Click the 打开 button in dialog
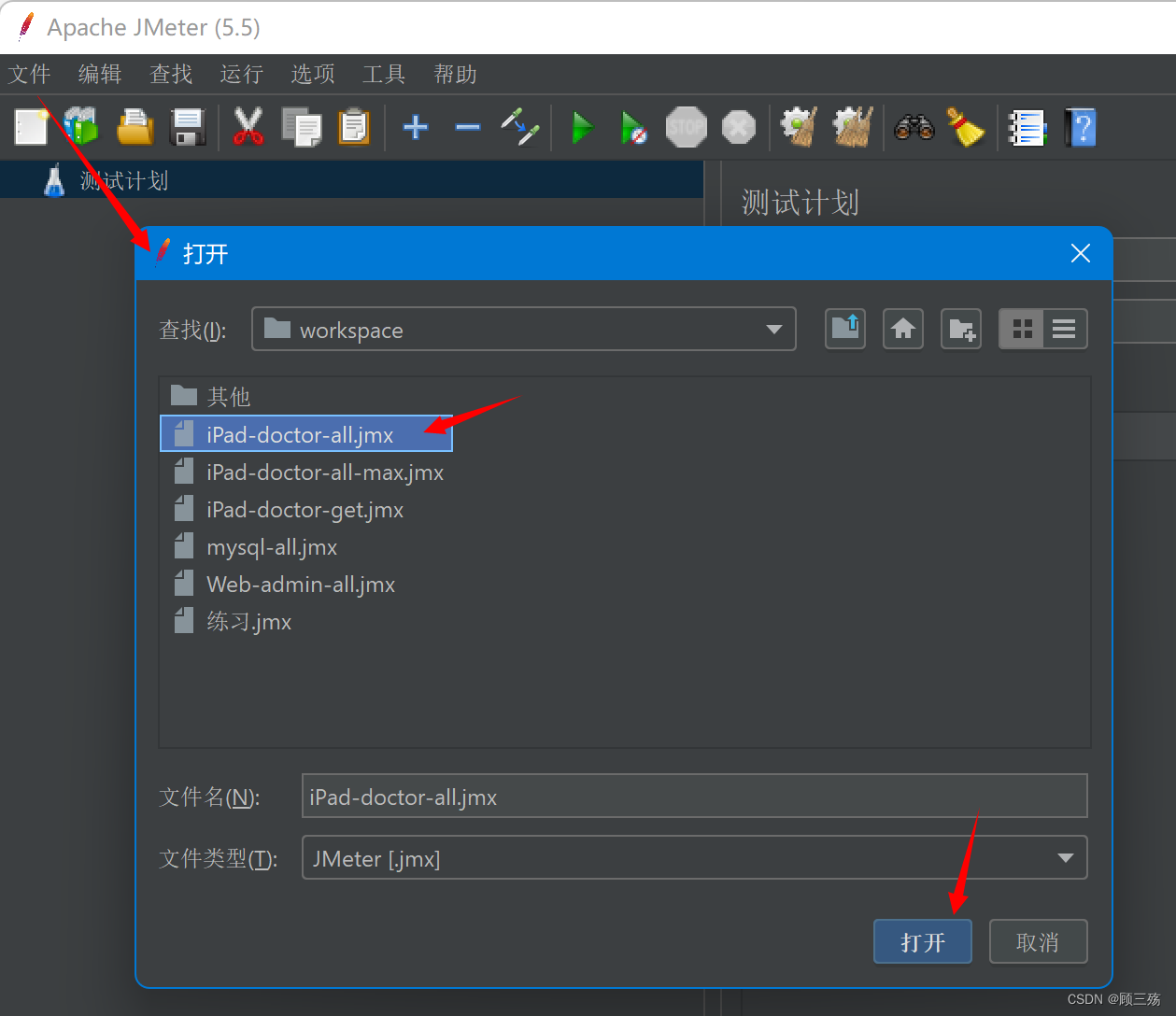 923,941
